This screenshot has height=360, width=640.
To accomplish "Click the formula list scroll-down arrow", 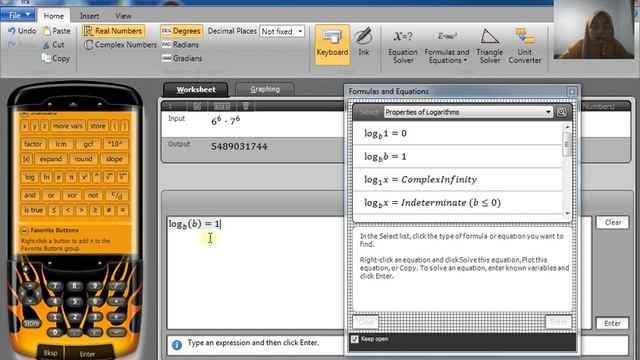I will pyautogui.click(x=567, y=213).
